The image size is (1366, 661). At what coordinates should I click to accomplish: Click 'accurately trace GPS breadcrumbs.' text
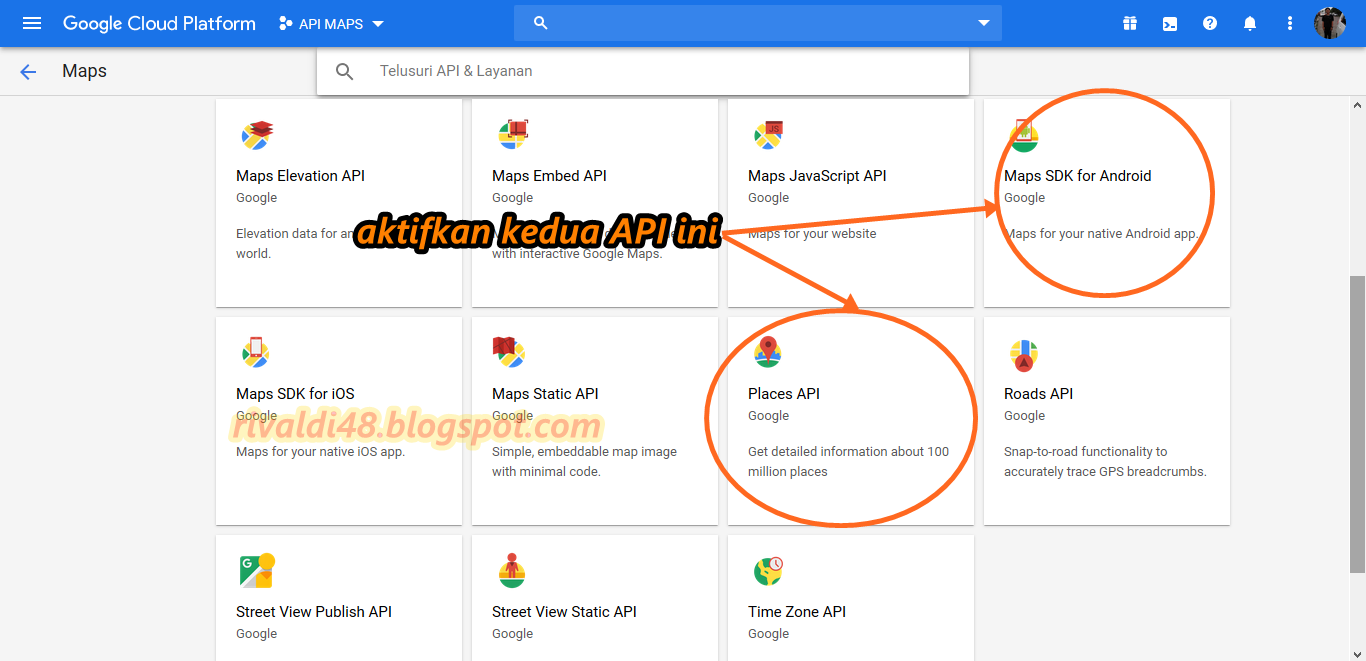coord(1105,472)
